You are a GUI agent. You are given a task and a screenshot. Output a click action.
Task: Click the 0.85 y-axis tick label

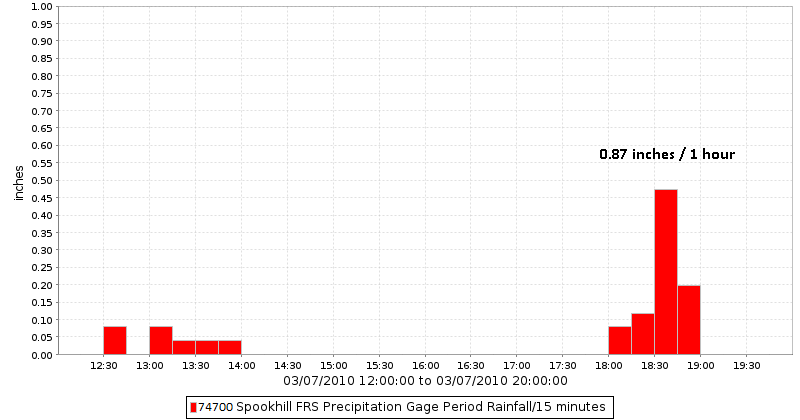tap(42, 59)
